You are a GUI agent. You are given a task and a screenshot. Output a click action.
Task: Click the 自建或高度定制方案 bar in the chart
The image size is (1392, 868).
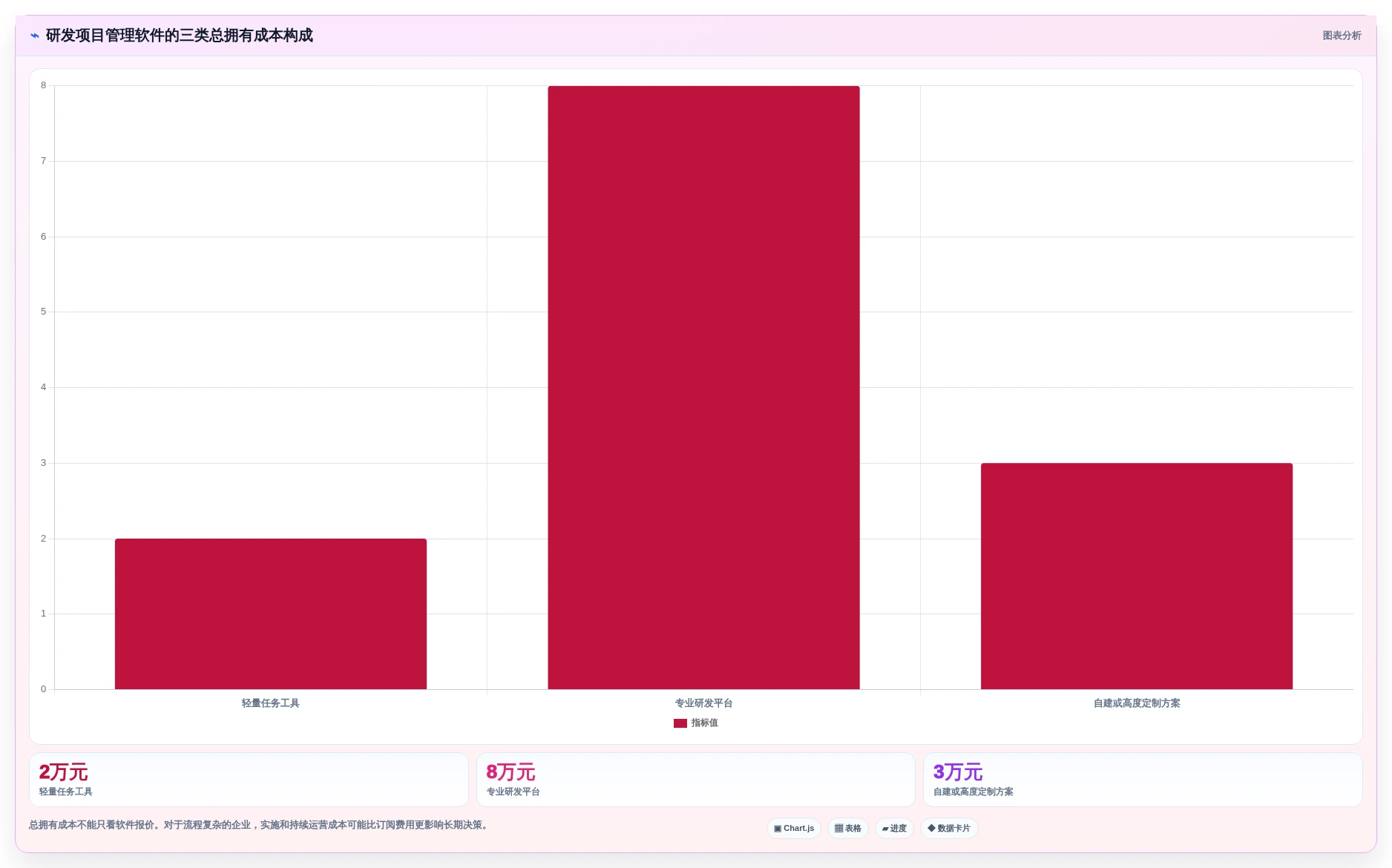[1137, 576]
